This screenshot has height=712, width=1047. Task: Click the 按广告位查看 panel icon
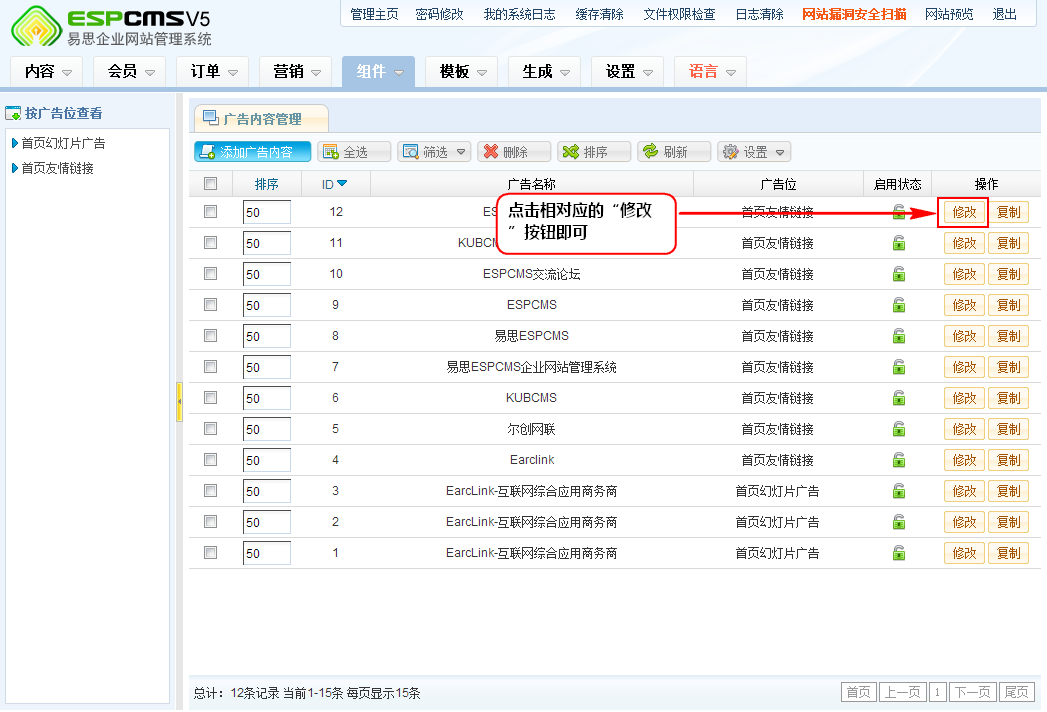pyautogui.click(x=13, y=114)
